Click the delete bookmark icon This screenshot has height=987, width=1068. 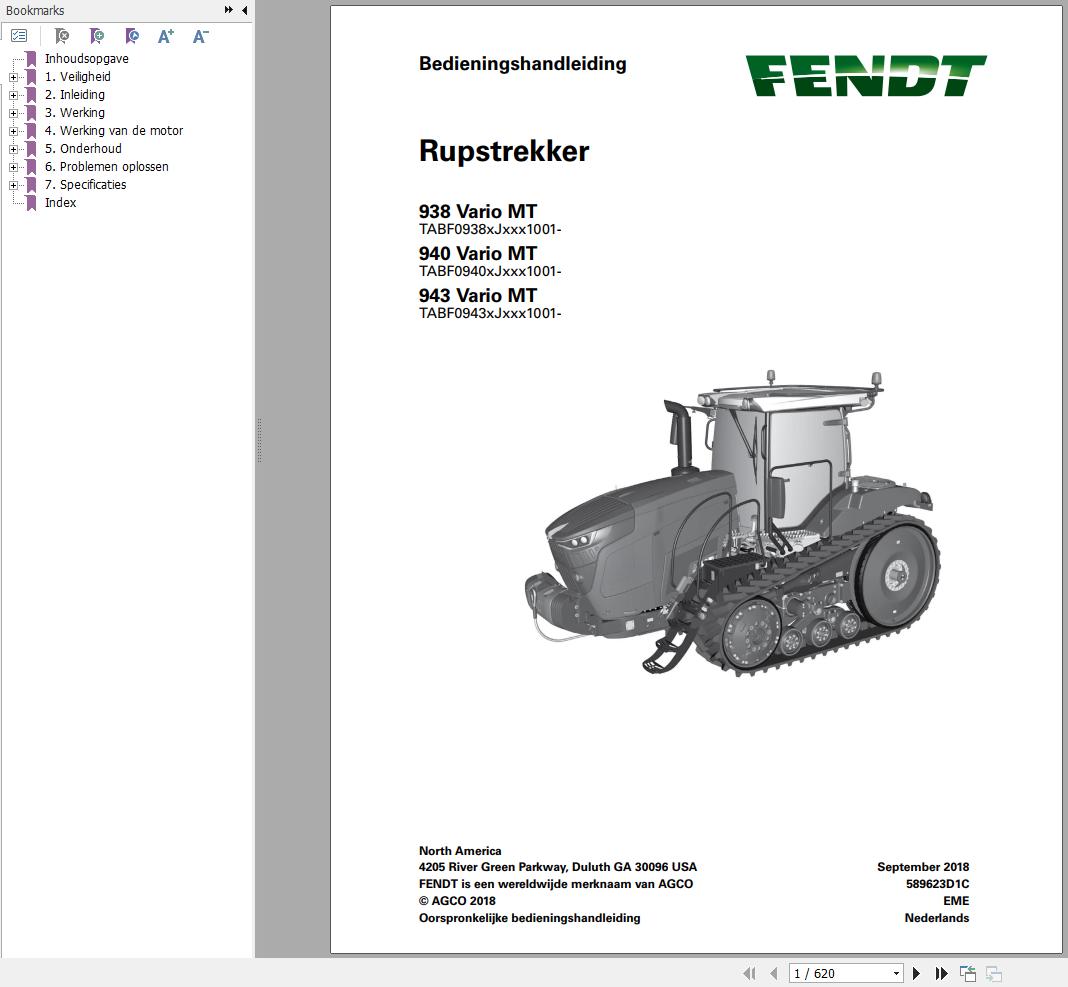tap(61, 35)
